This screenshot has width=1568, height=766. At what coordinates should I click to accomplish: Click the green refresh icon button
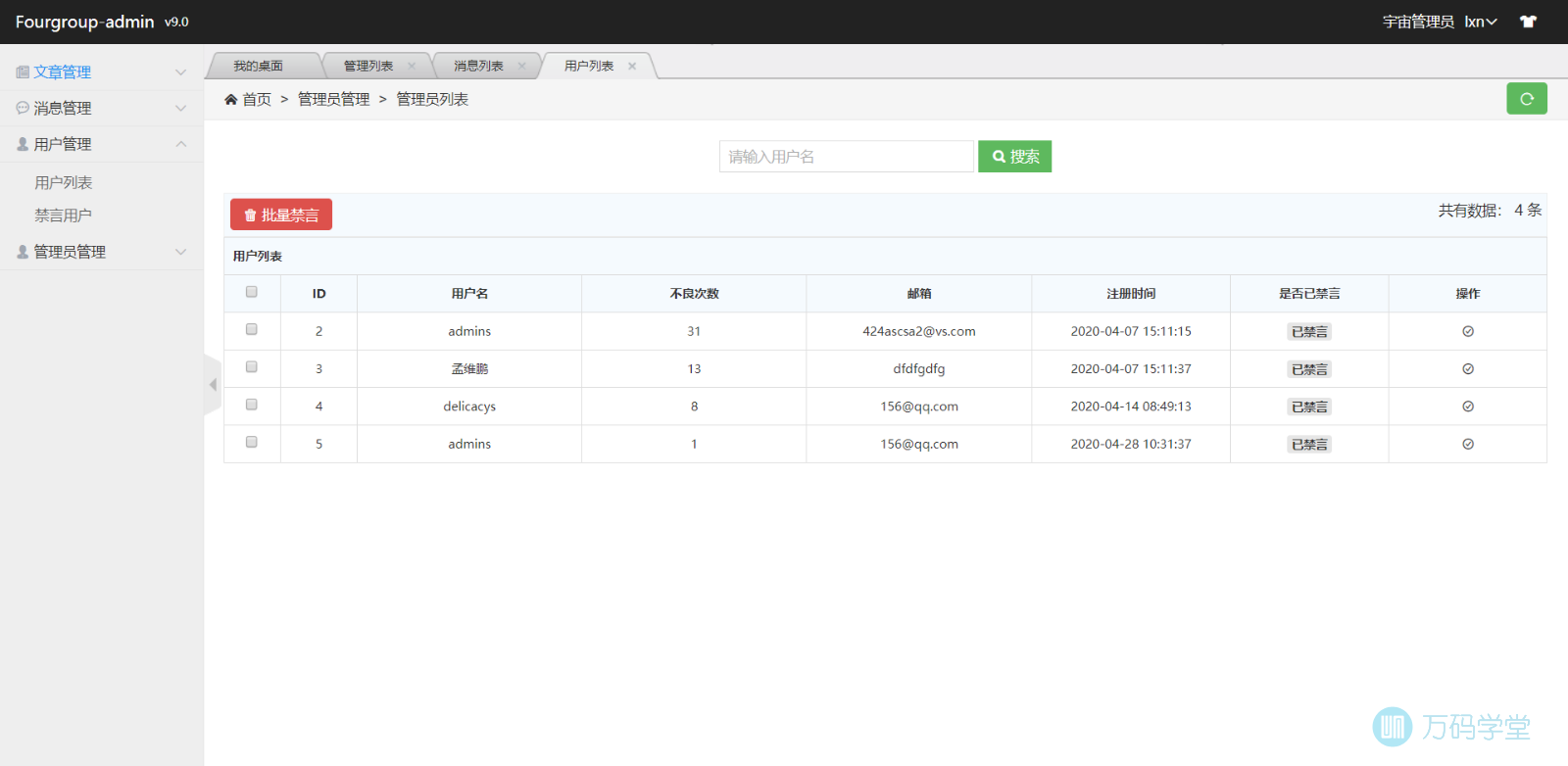[1526, 99]
